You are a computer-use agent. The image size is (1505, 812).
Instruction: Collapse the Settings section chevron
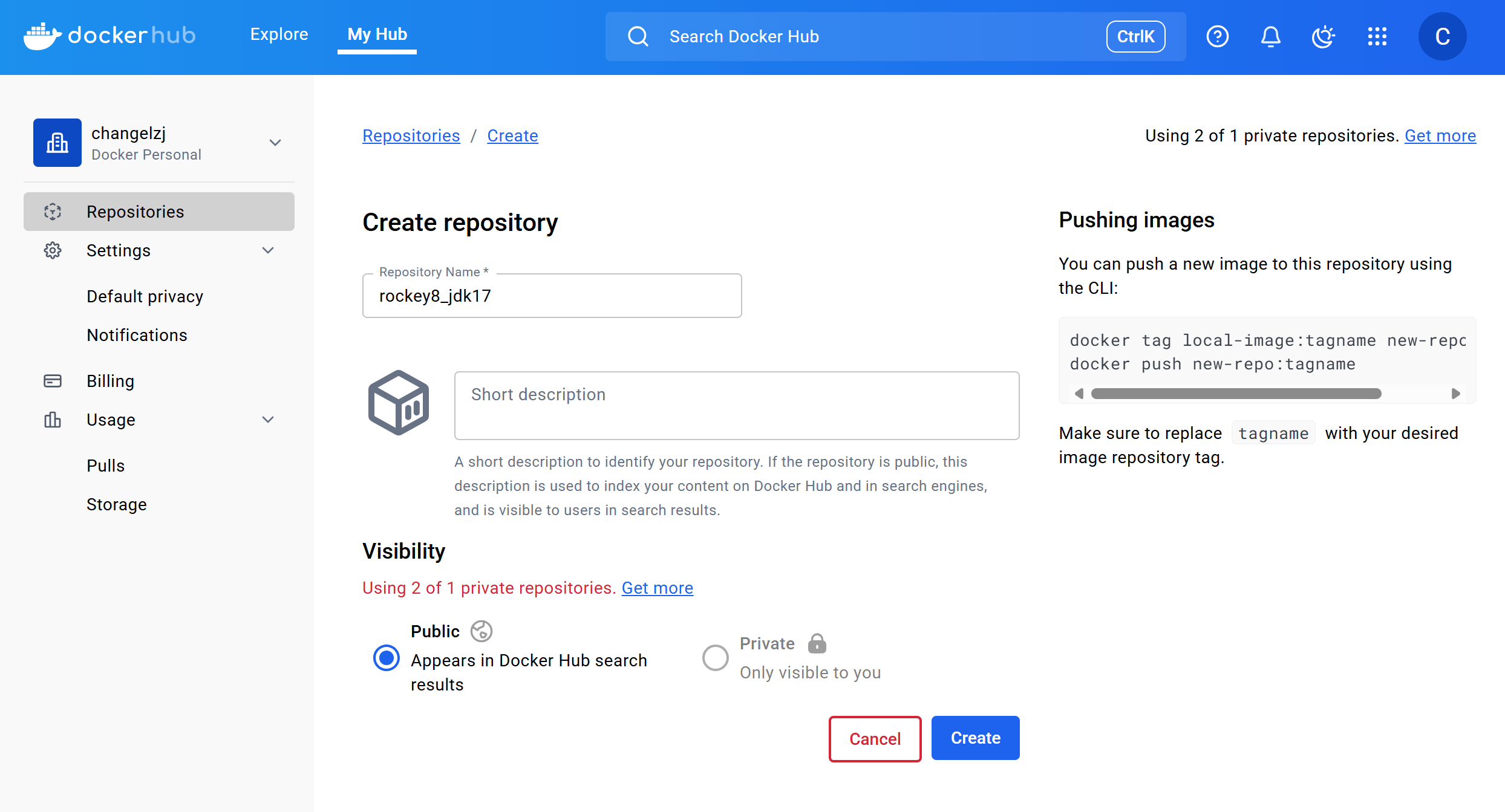[x=268, y=250]
